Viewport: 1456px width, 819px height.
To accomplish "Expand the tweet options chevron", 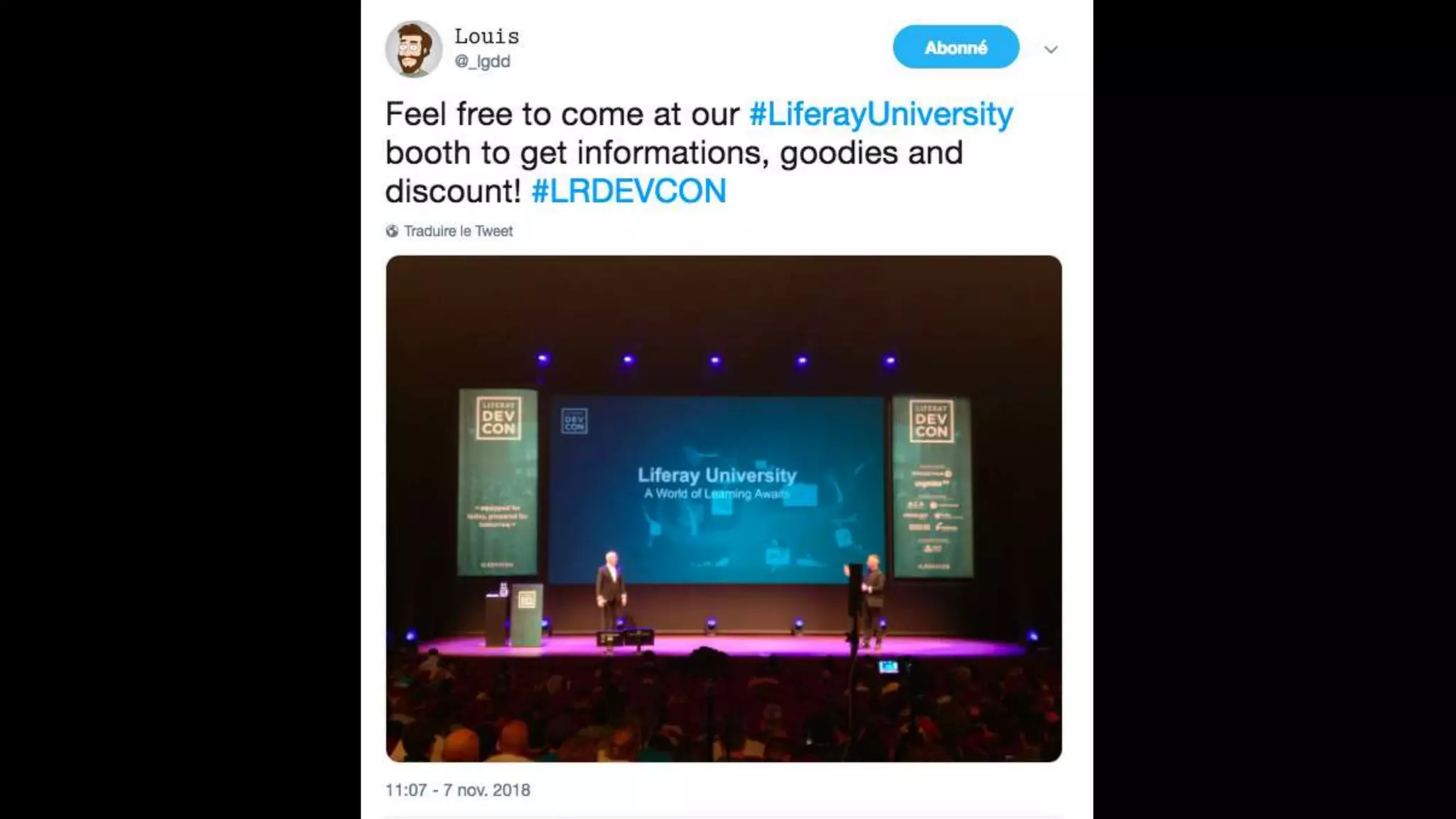I will point(1051,49).
